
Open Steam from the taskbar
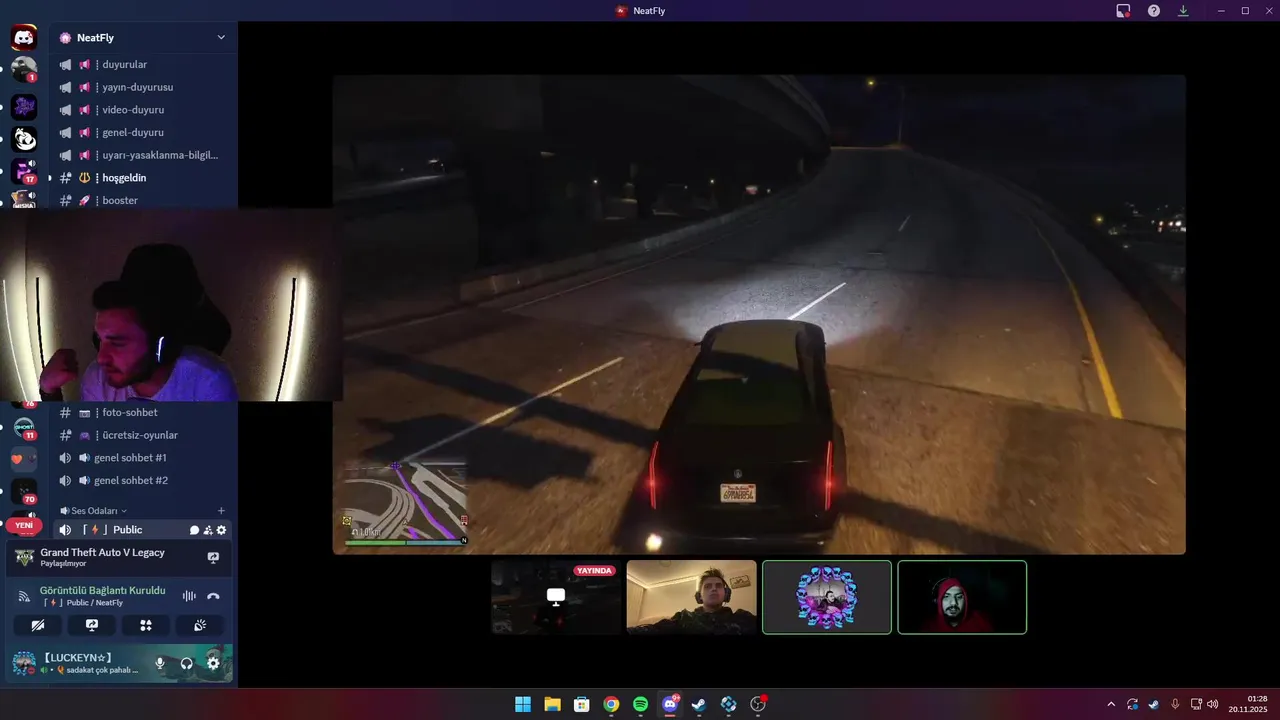699,704
